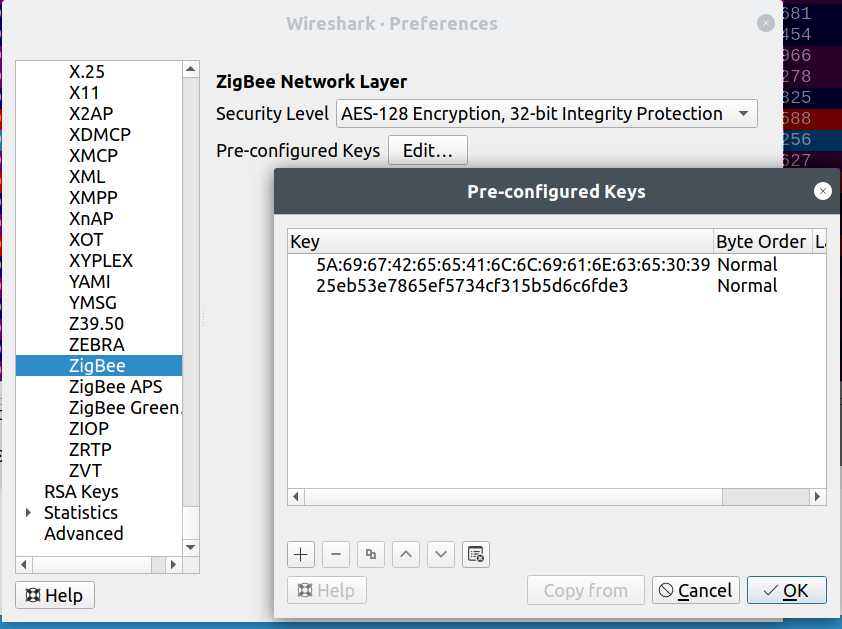Click the keys table scroll-left arrow
The height and width of the screenshot is (629, 842).
(296, 497)
